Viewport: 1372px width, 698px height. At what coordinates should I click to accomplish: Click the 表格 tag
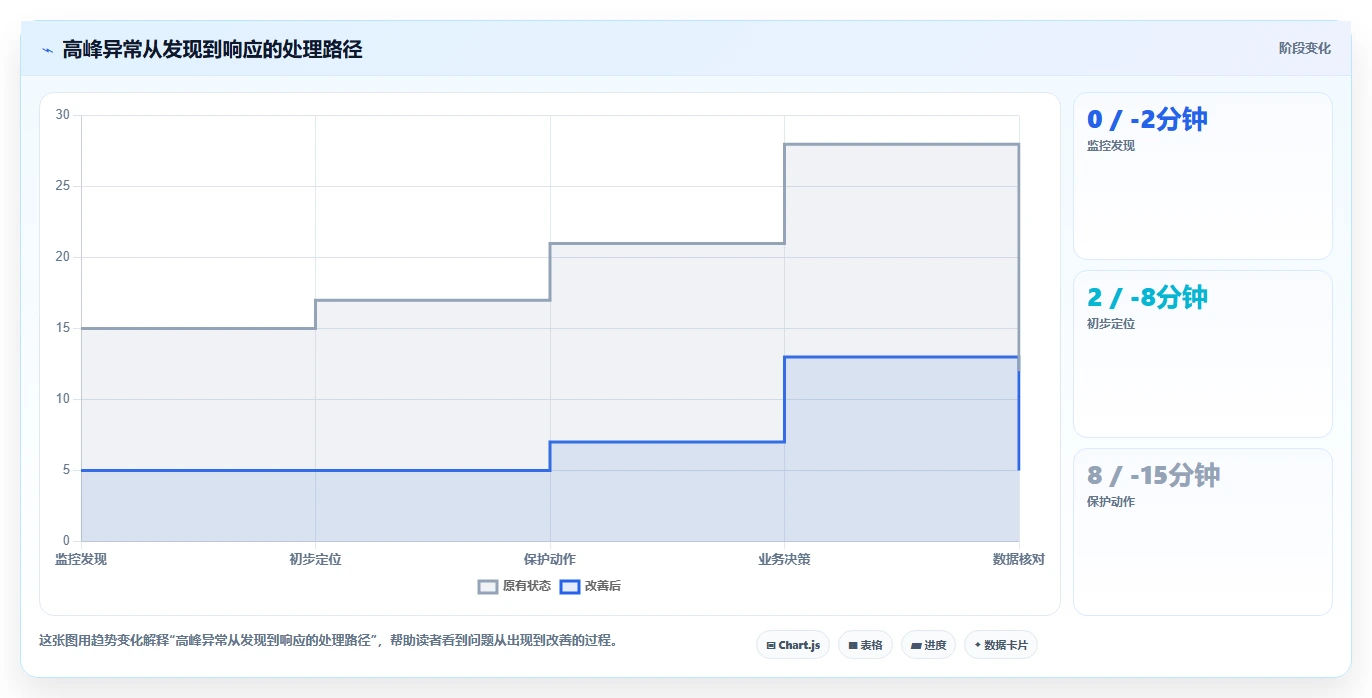(865, 645)
